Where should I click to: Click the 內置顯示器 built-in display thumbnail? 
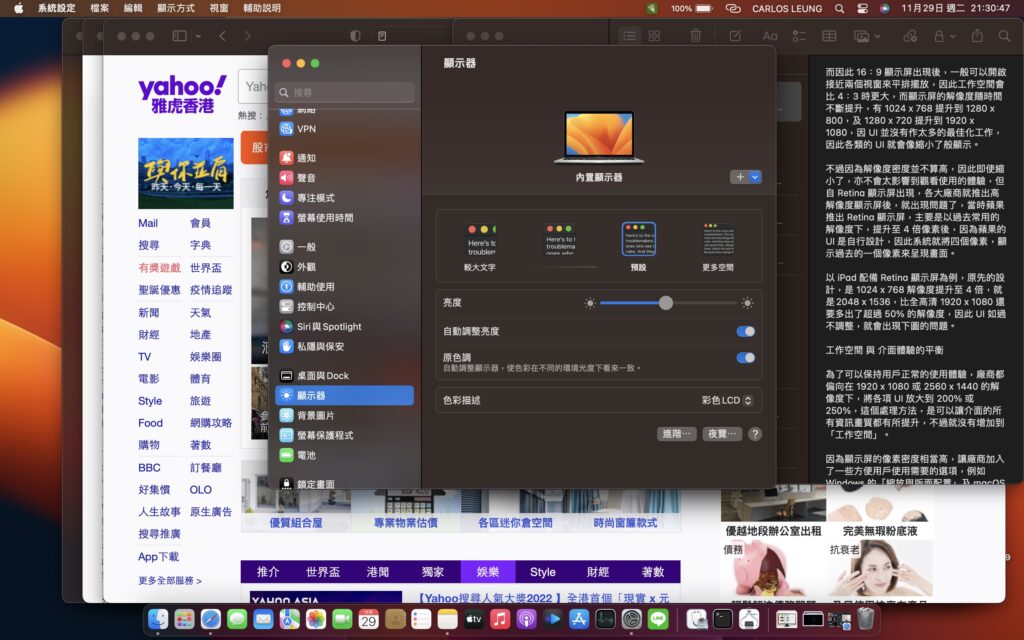coord(599,138)
